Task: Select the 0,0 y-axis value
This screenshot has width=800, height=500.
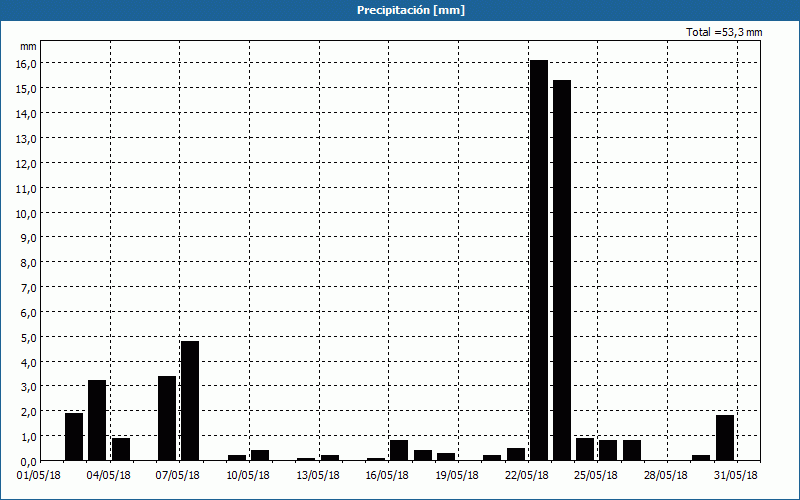Action: [28, 462]
